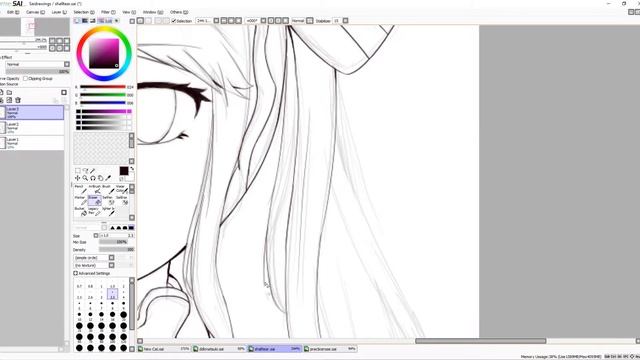This screenshot has width=640, height=360.
Task: Choose the Brush tool
Action: [x=108, y=189]
